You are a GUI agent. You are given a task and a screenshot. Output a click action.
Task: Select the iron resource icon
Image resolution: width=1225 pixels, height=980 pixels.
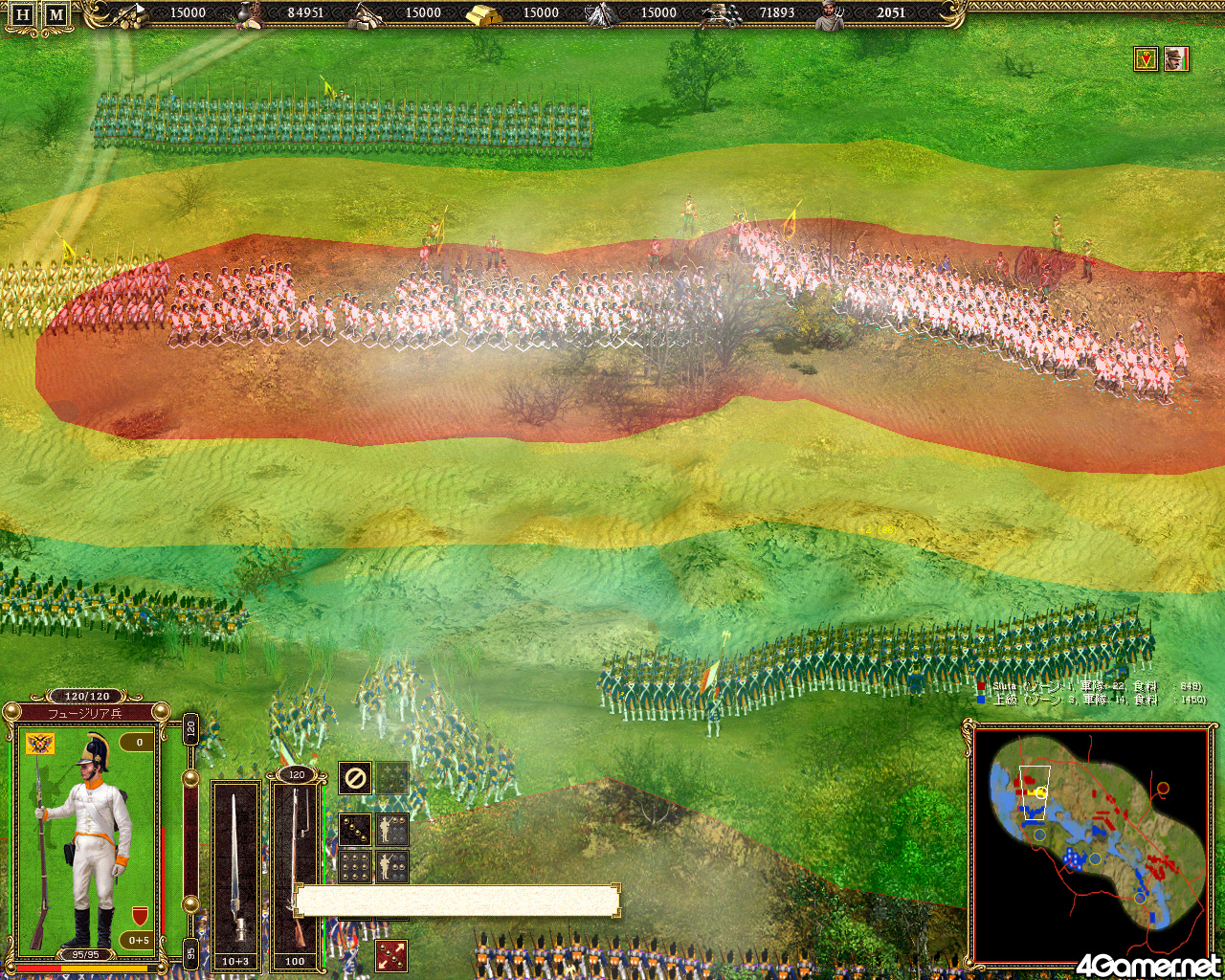click(x=600, y=13)
